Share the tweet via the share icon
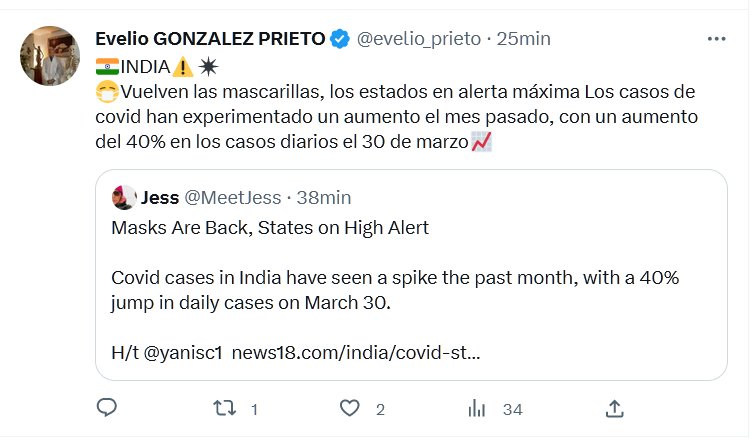 click(616, 408)
